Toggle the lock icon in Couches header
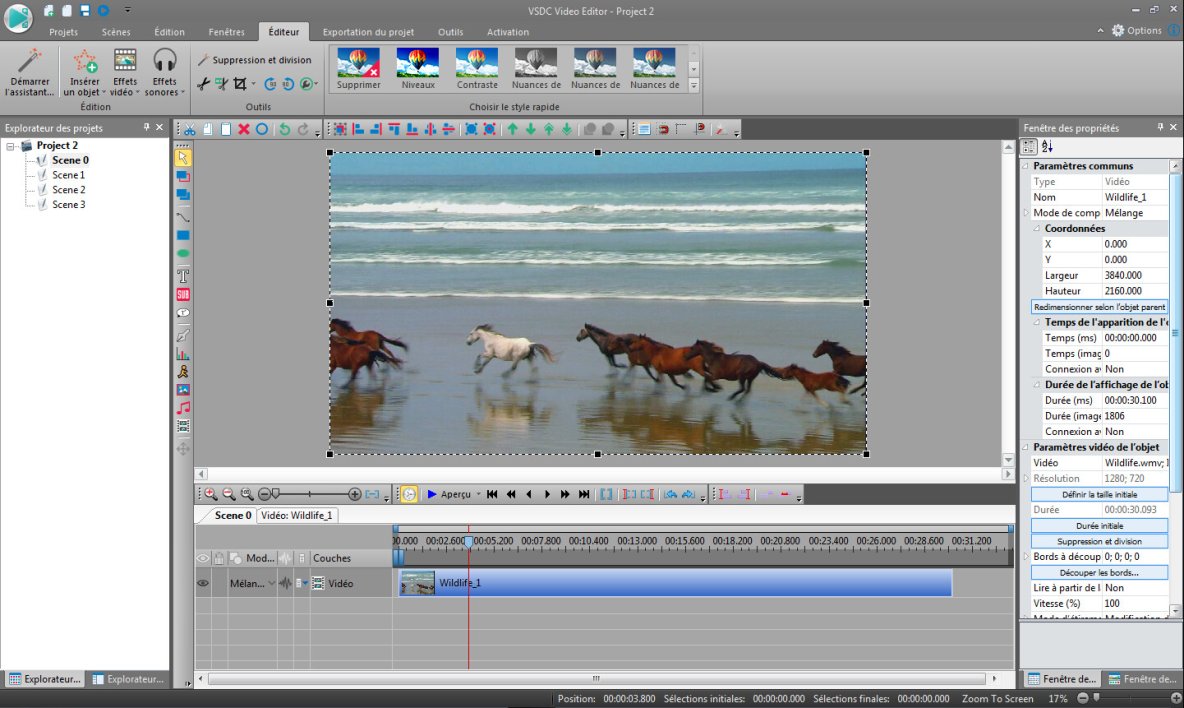The width and height of the screenshot is (1184, 708). point(219,558)
